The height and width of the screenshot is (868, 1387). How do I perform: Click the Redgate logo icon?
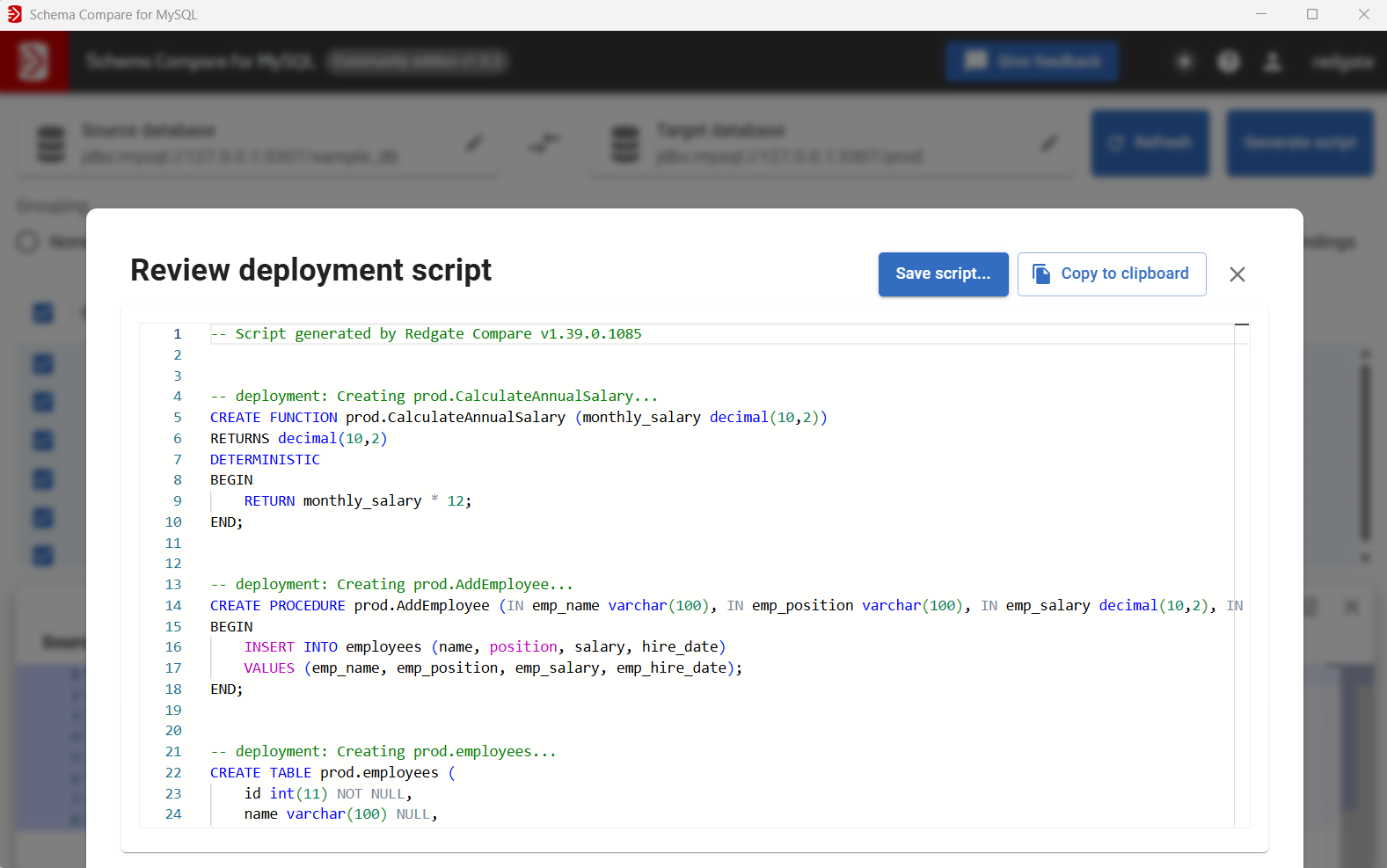(x=33, y=62)
